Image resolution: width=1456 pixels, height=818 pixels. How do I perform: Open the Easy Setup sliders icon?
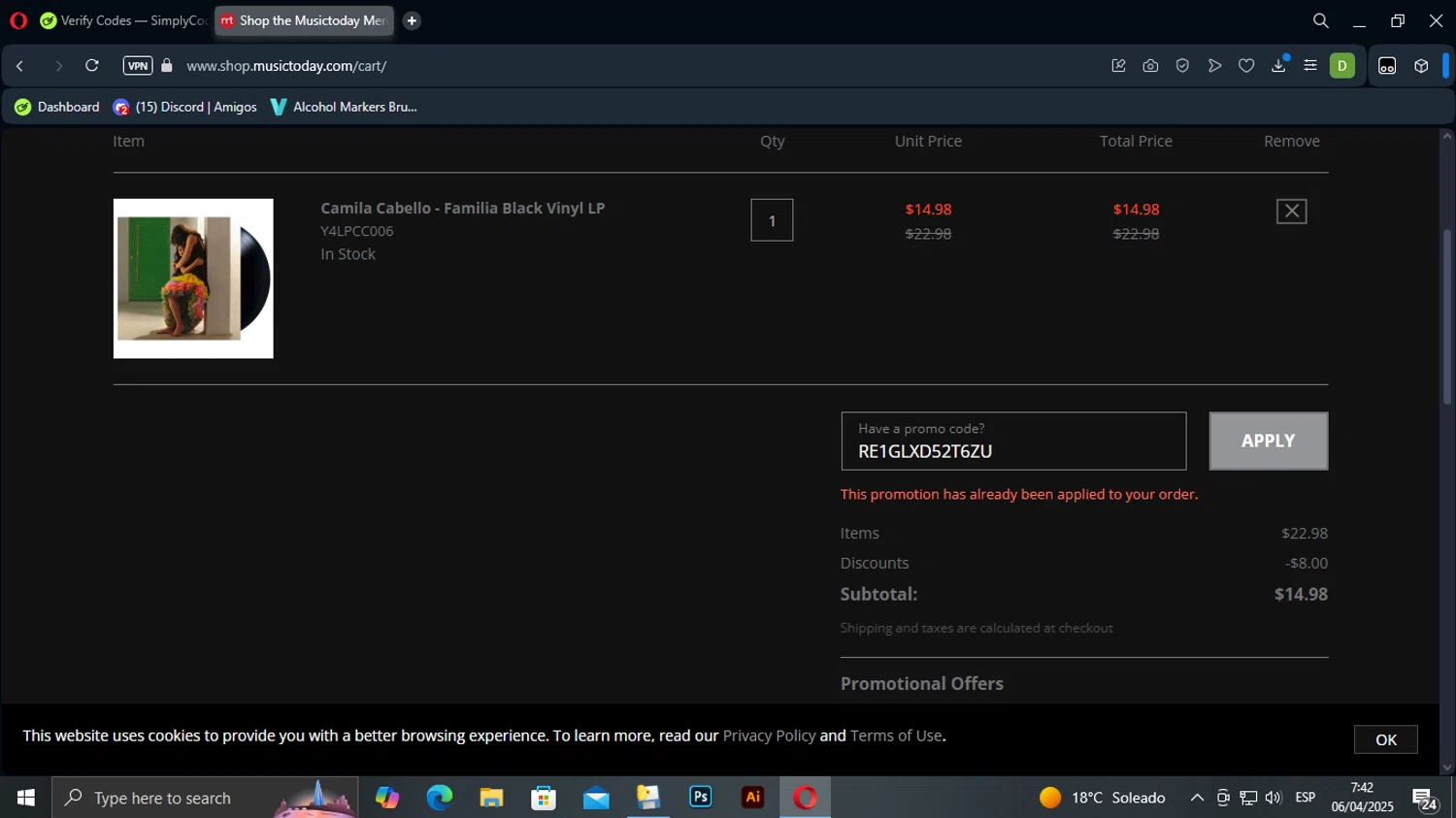[1310, 66]
